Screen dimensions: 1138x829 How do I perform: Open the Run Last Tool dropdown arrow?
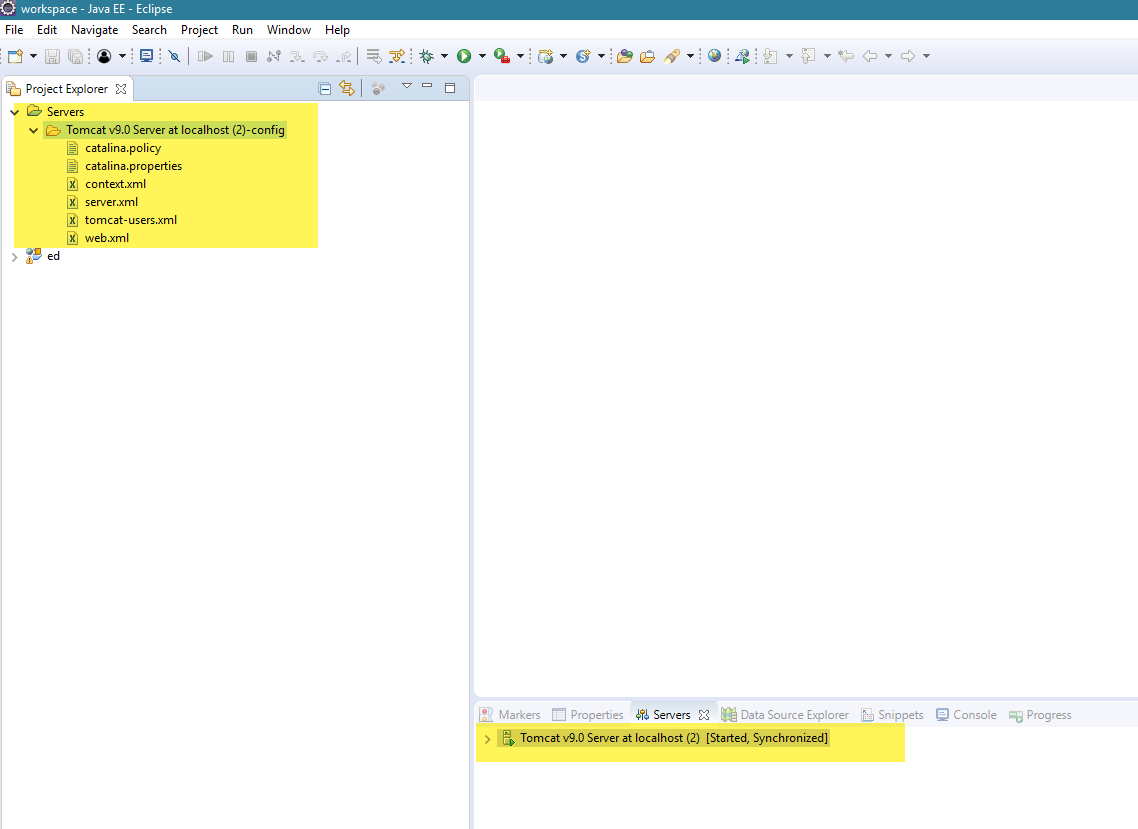pos(520,56)
